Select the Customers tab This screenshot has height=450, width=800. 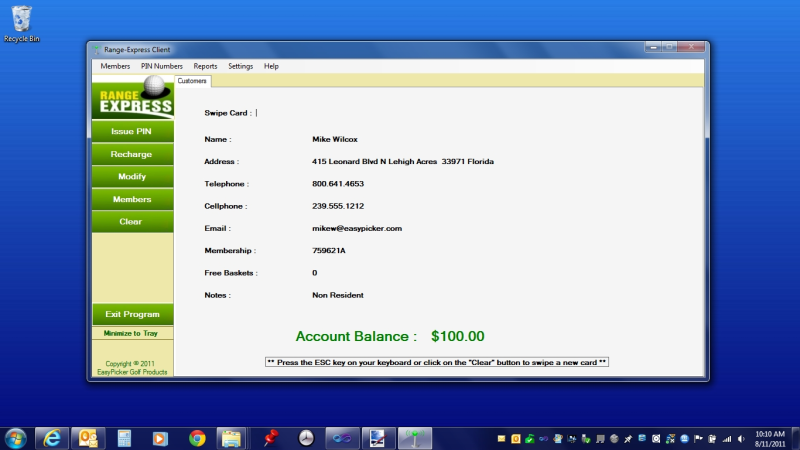[192, 80]
